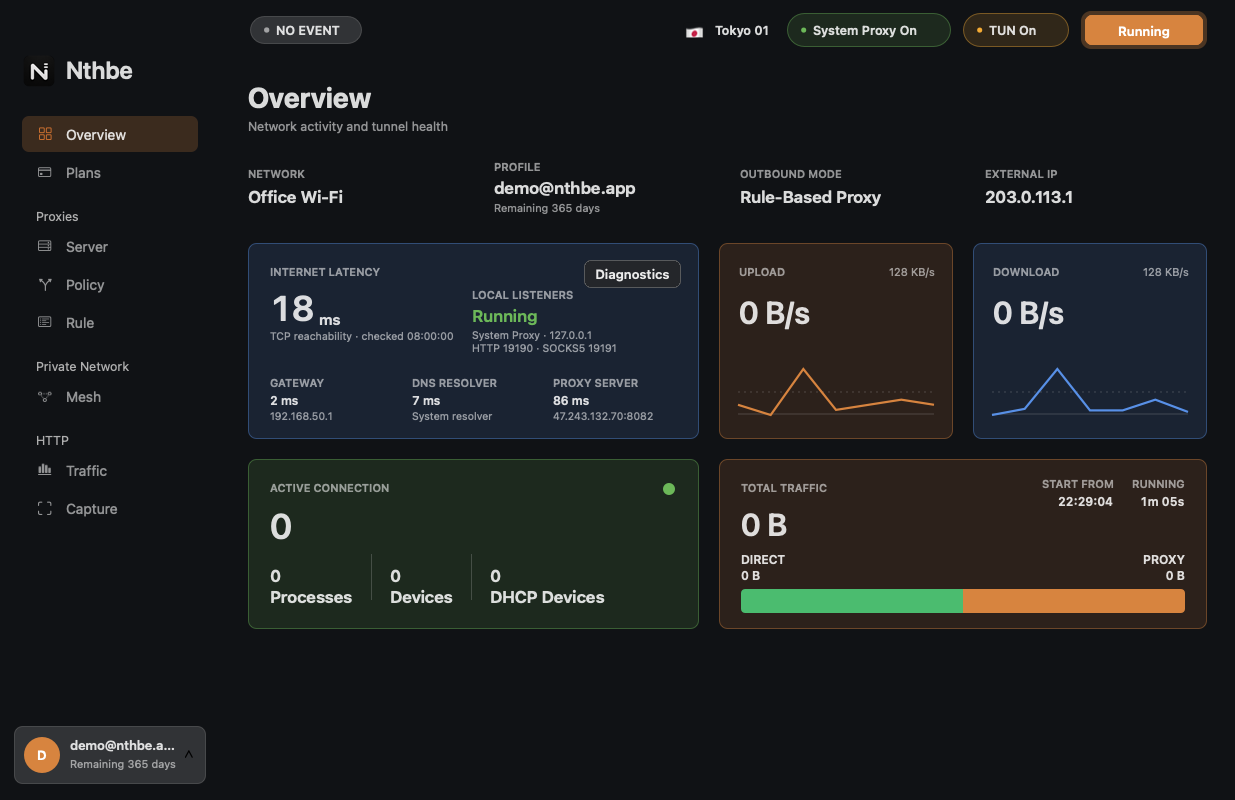Click the Capture frame icon
1235x800 pixels.
click(45, 508)
